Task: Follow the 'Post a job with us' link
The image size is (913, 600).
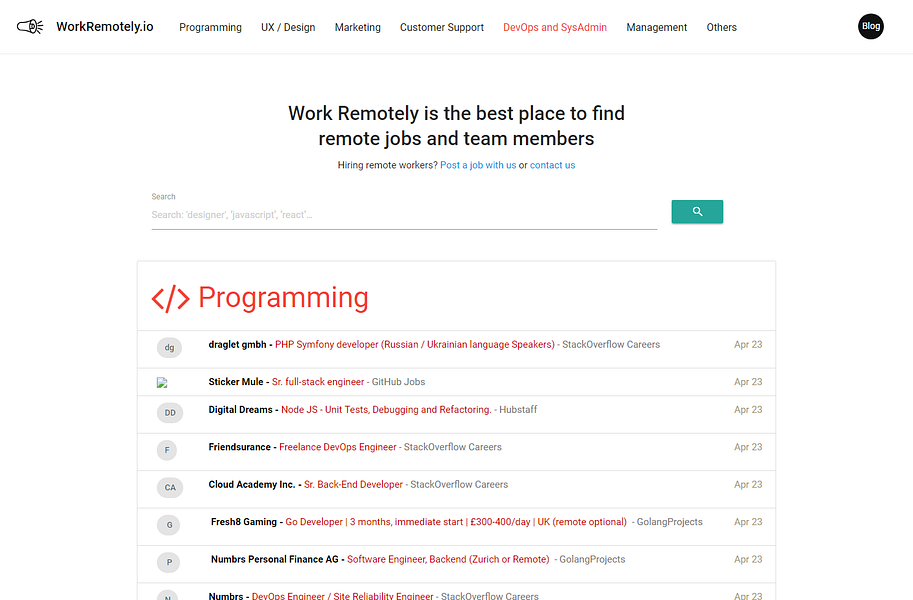Action: point(478,165)
